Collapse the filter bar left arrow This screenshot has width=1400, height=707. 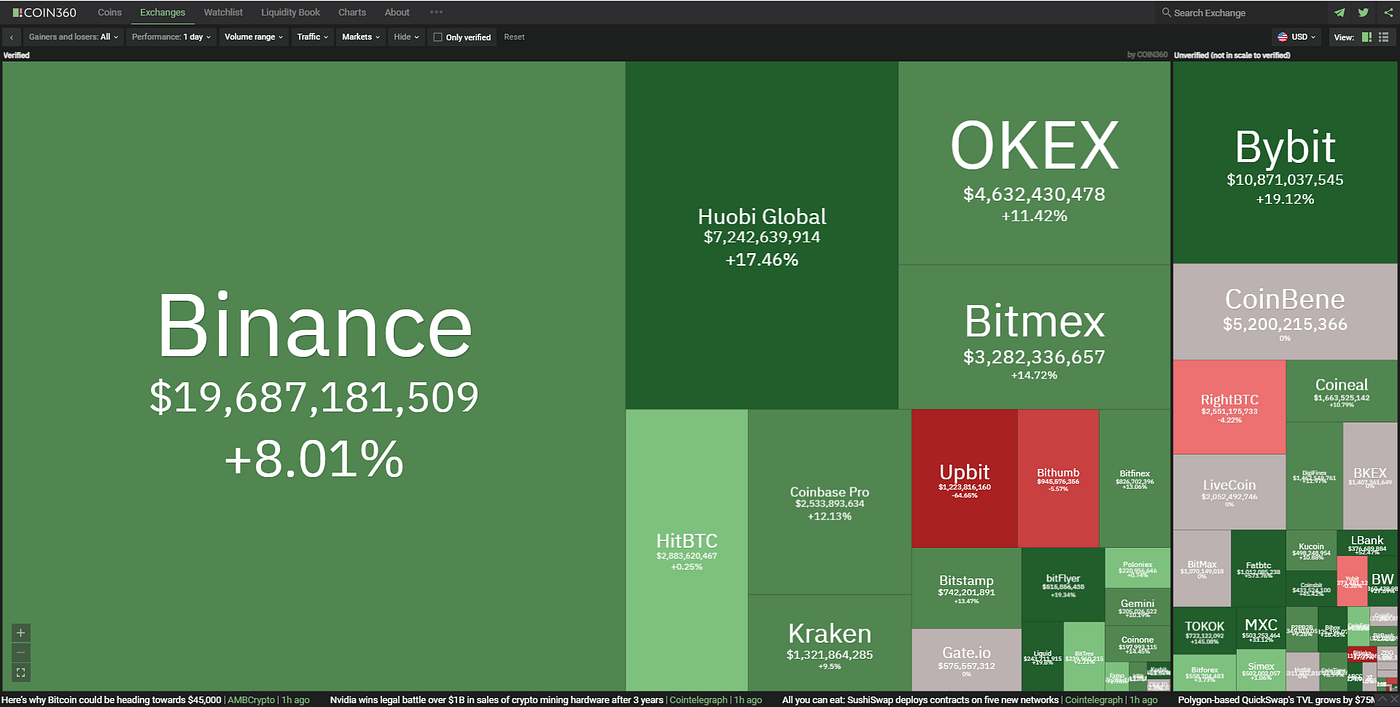tap(11, 37)
